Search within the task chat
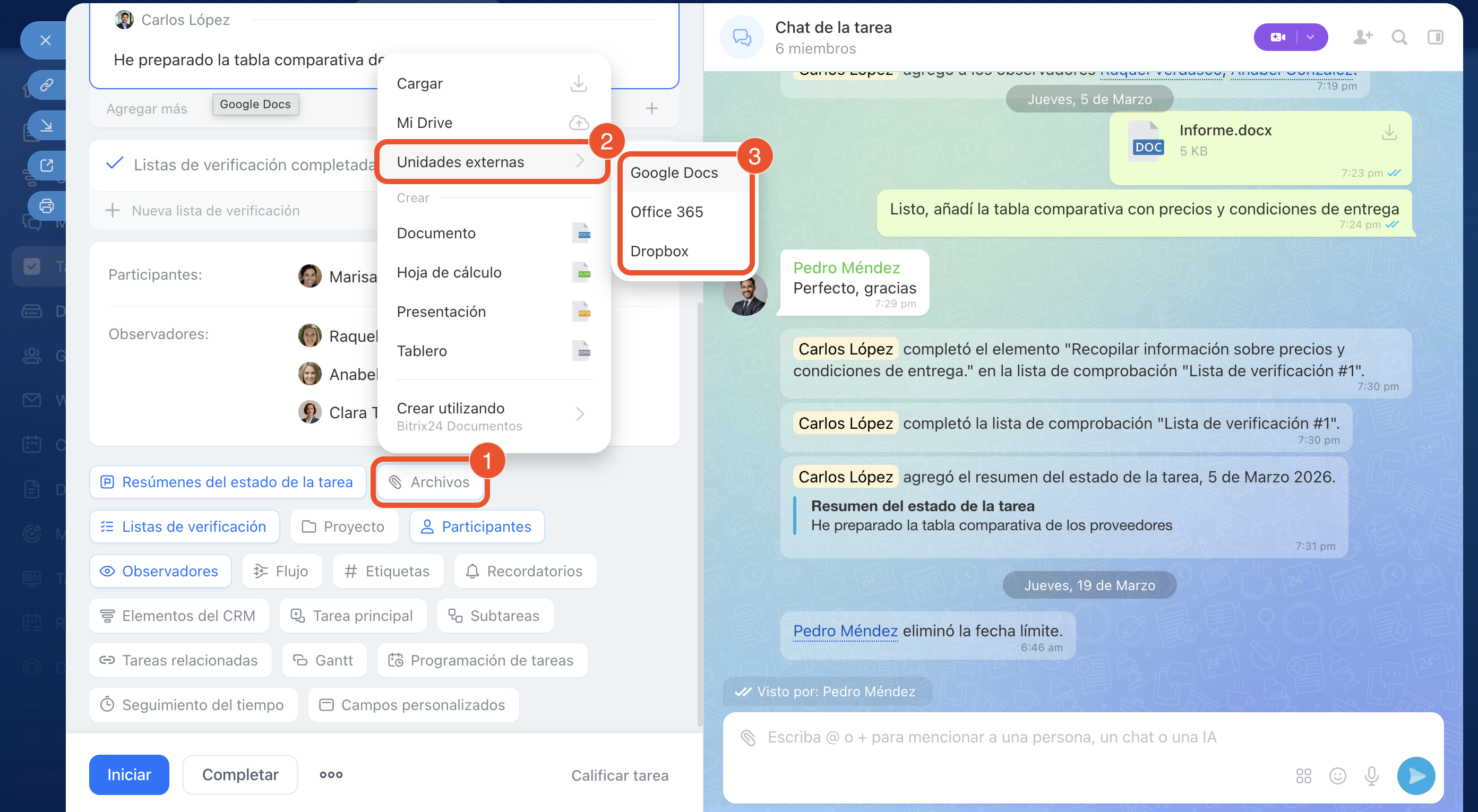 1399,37
